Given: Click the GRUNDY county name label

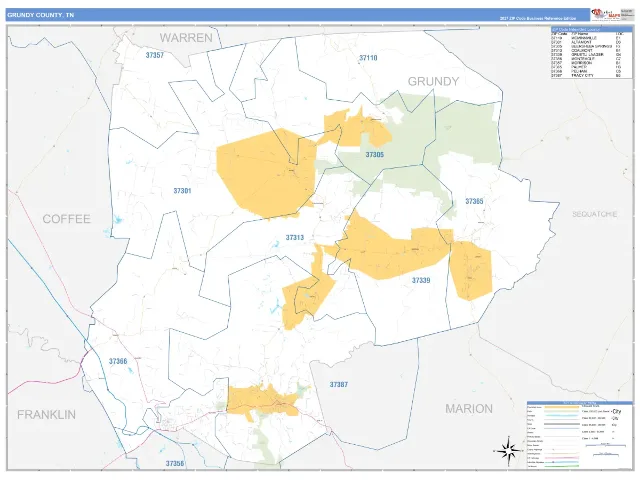Looking at the screenshot, I should tap(433, 82).
